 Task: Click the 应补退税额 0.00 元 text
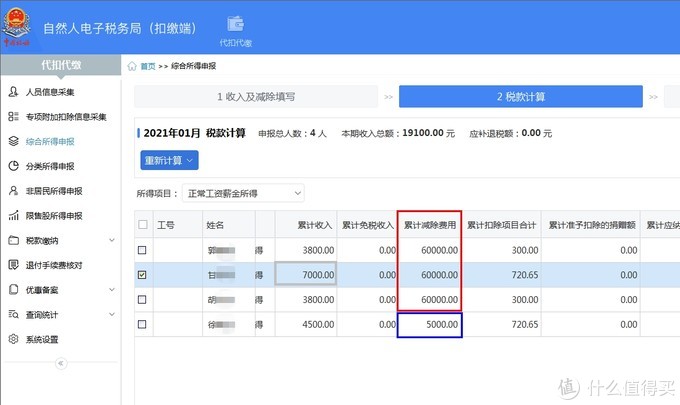(x=510, y=133)
